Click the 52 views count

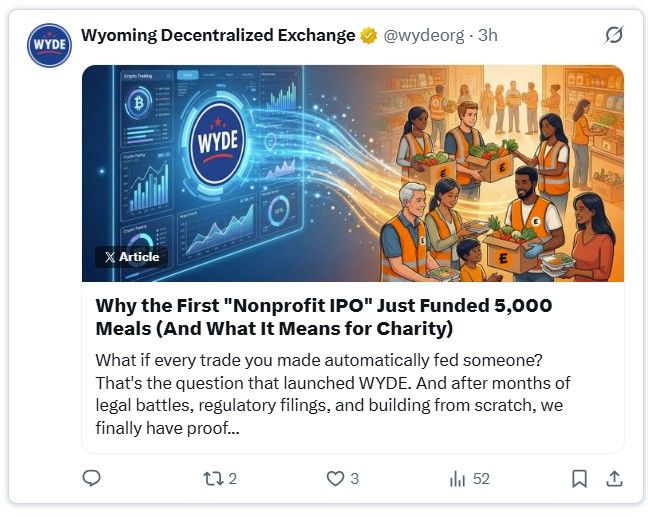tap(481, 479)
